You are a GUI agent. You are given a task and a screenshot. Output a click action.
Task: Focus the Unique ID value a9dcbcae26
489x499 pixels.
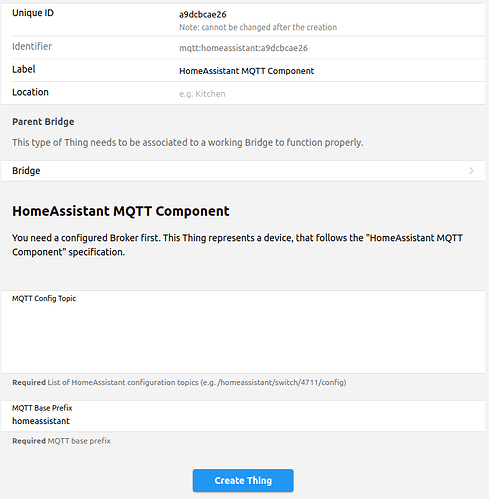coord(203,15)
